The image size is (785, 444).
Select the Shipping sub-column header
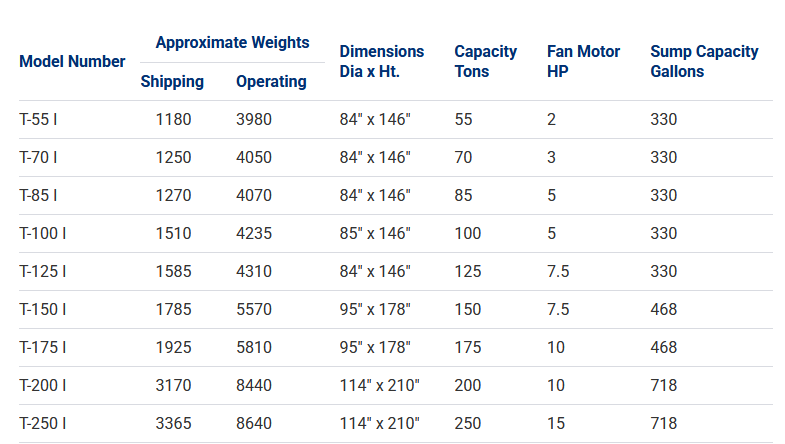pos(172,82)
